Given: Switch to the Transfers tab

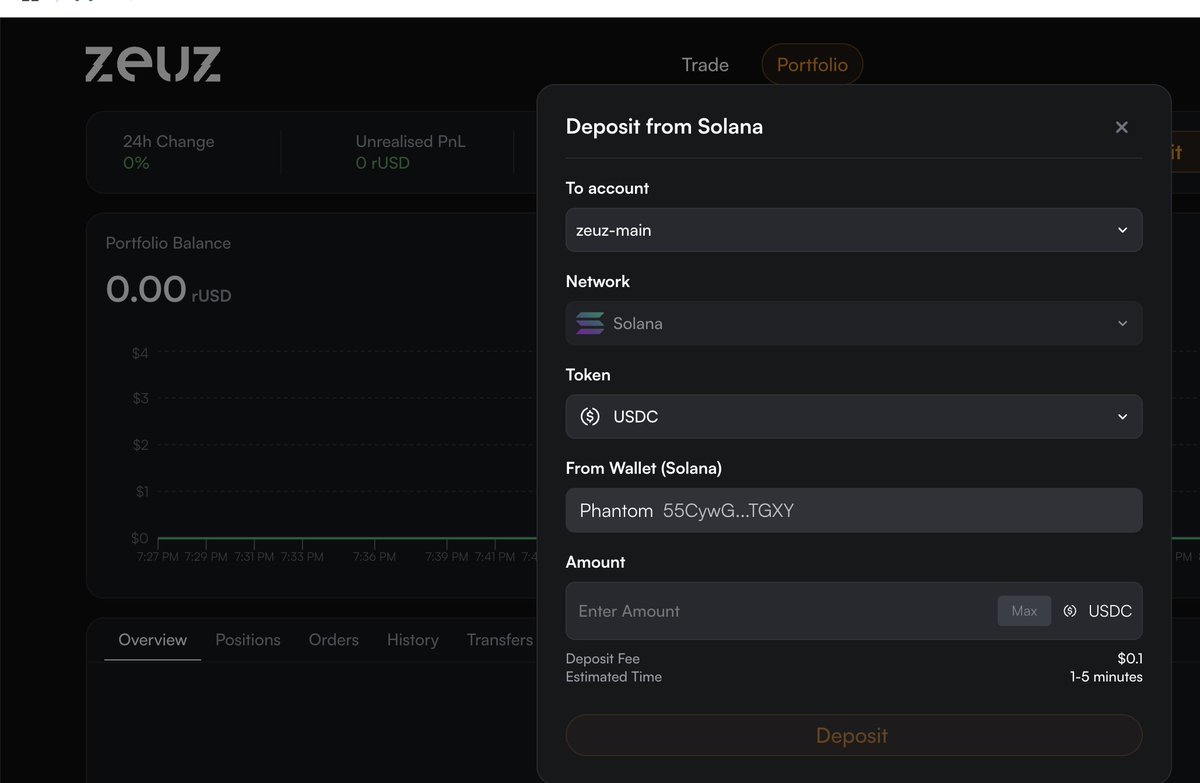Looking at the screenshot, I should coord(500,640).
